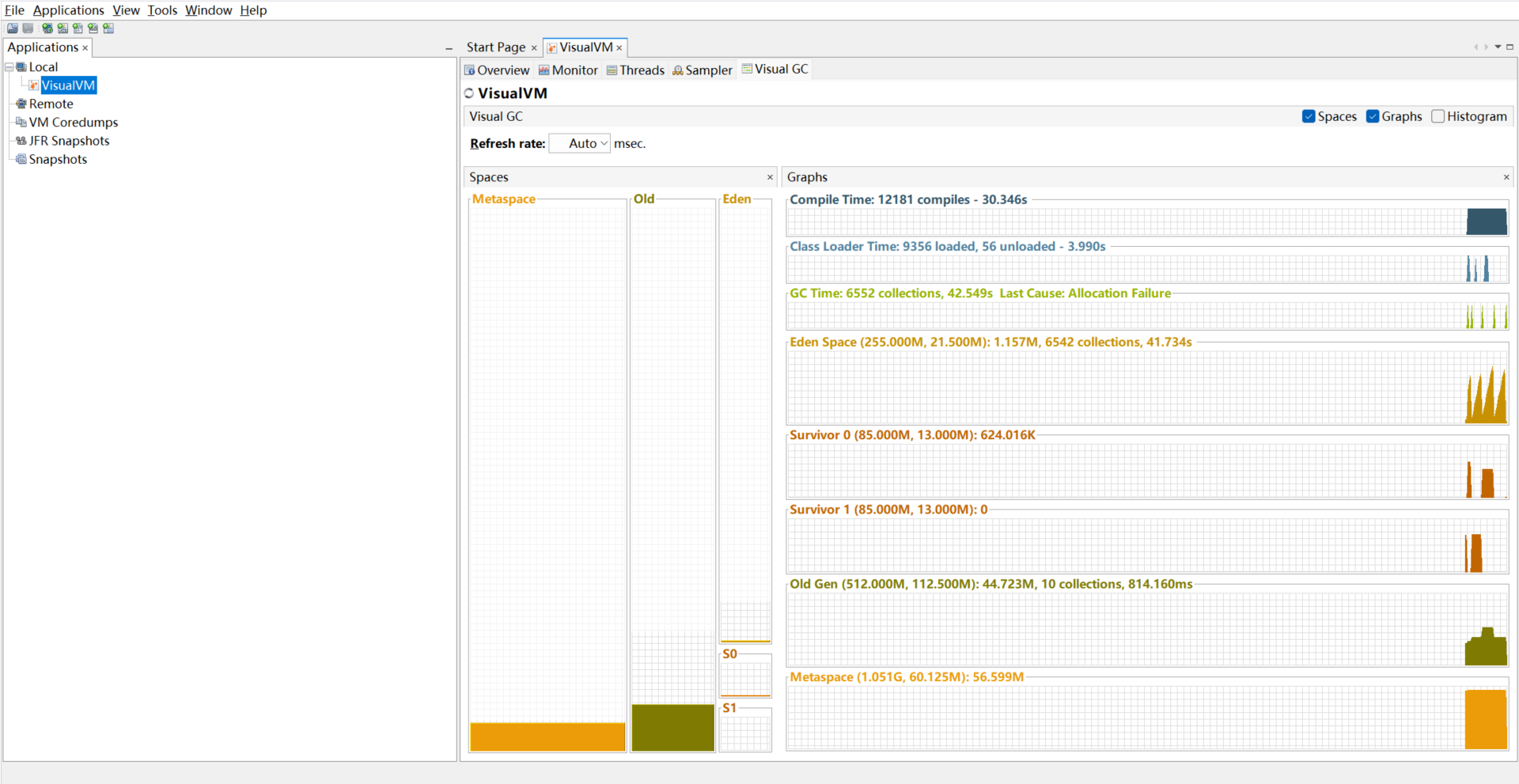
Task: Open the Tools menu
Action: [162, 10]
